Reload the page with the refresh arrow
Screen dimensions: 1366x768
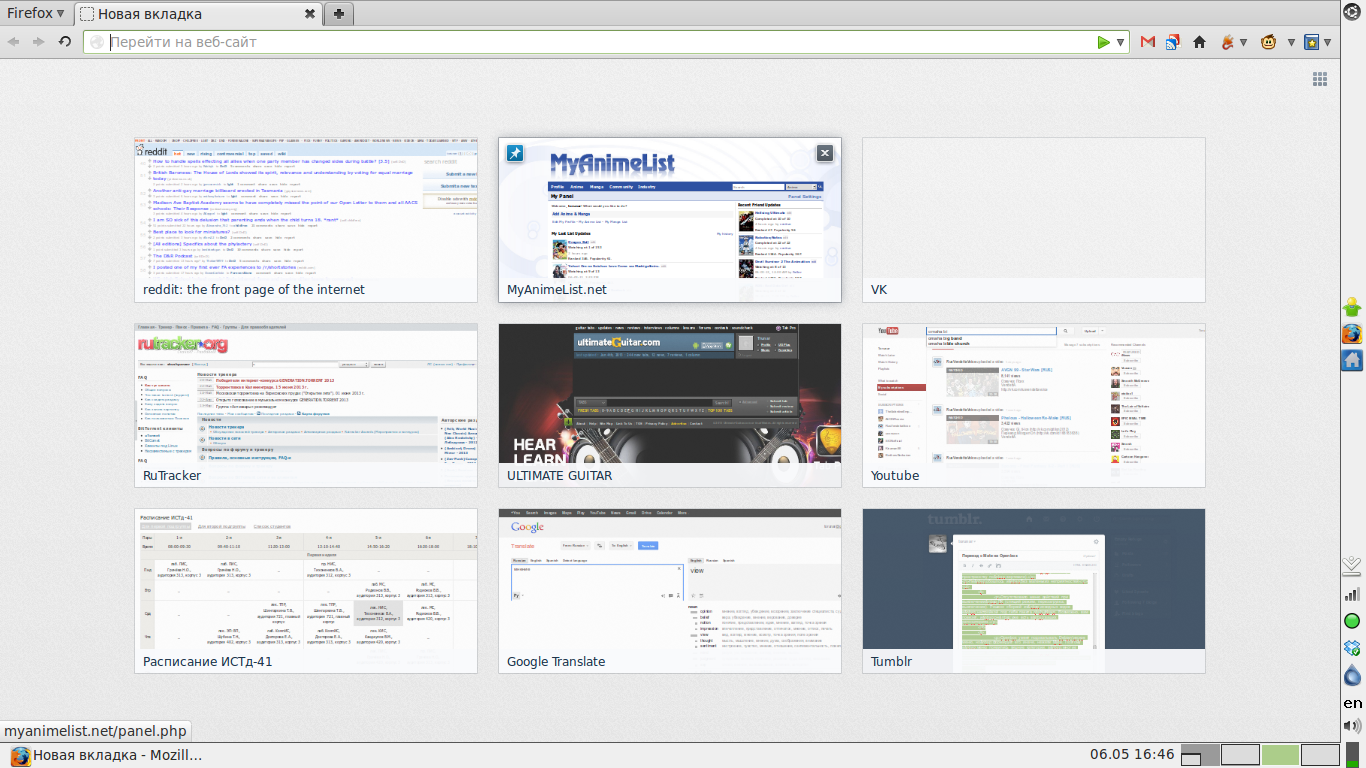coord(65,42)
